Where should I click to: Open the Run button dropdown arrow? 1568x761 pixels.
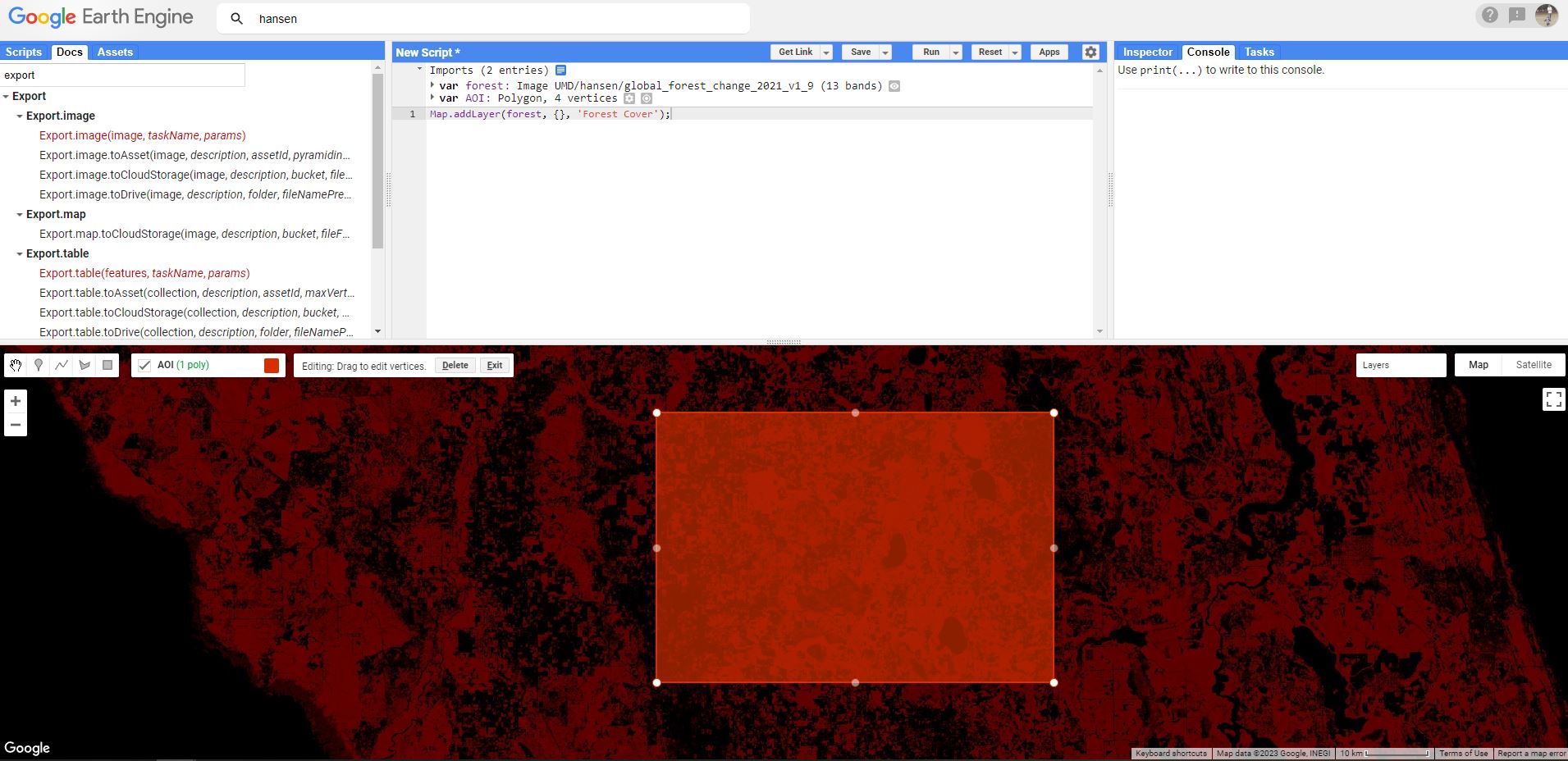[x=956, y=52]
